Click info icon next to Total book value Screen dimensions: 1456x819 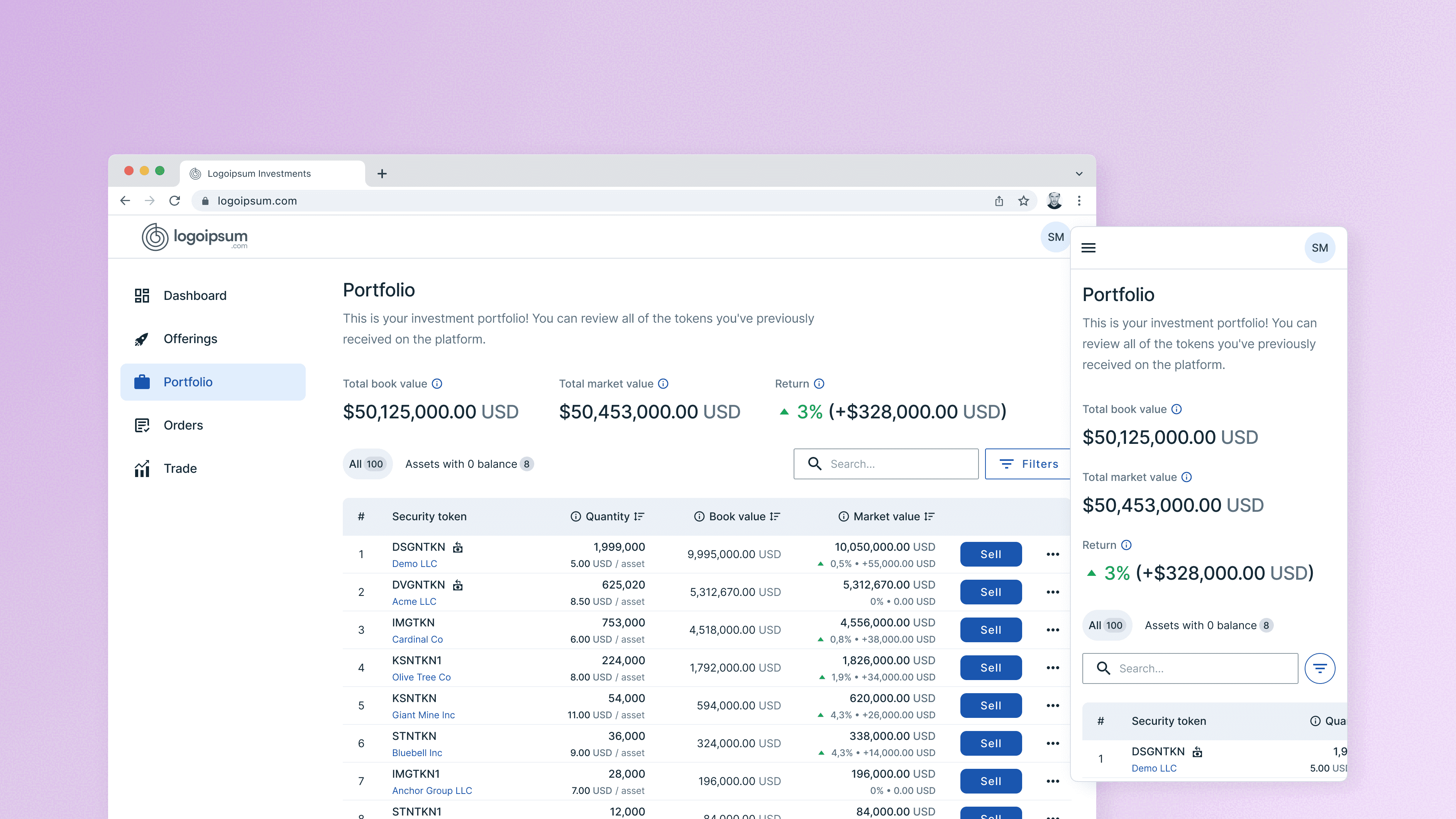437,384
